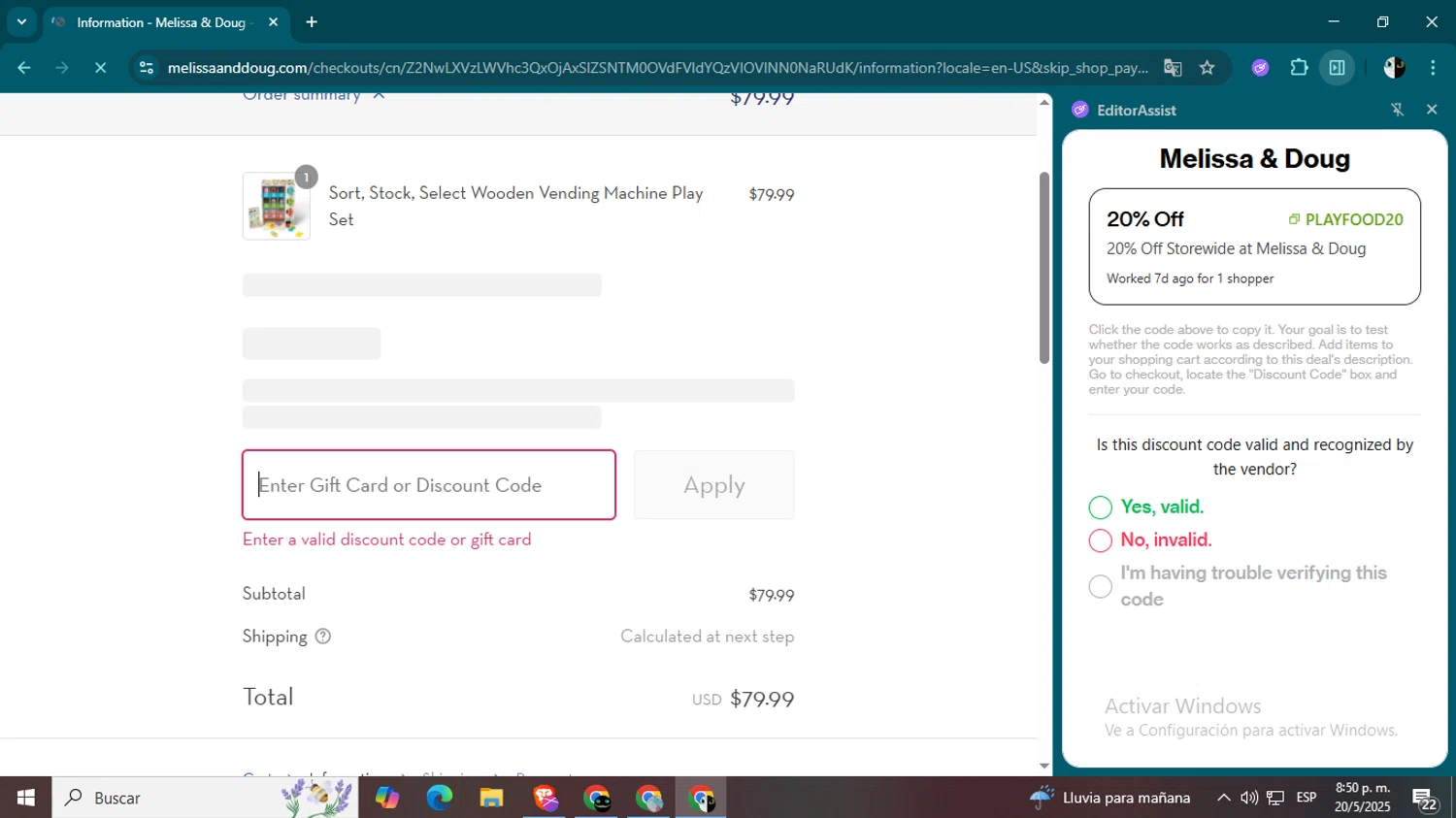
Task: Open the volume speaker control
Action: [1249, 798]
